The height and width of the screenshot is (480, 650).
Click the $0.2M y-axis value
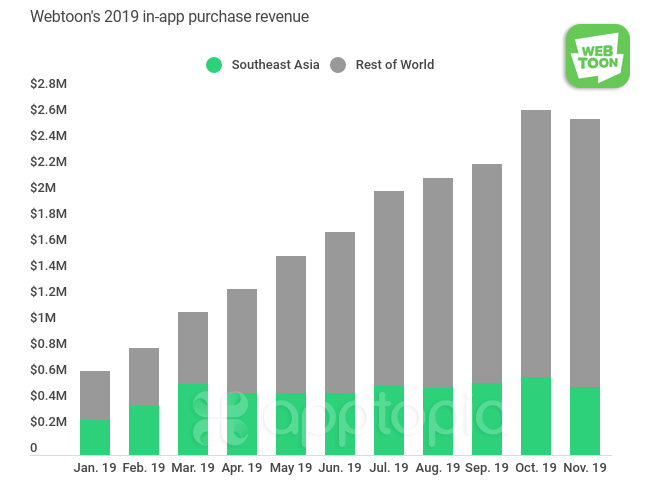click(49, 422)
